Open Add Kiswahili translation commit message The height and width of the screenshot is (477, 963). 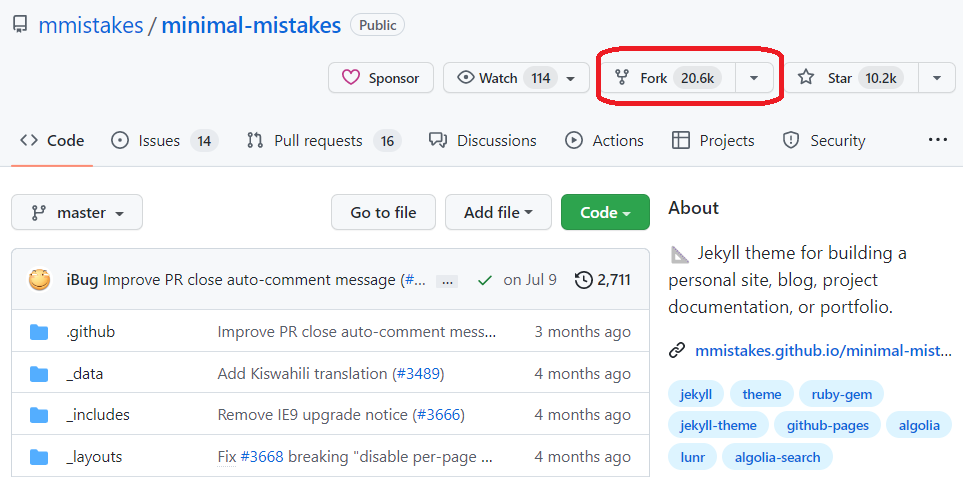[x=302, y=374]
